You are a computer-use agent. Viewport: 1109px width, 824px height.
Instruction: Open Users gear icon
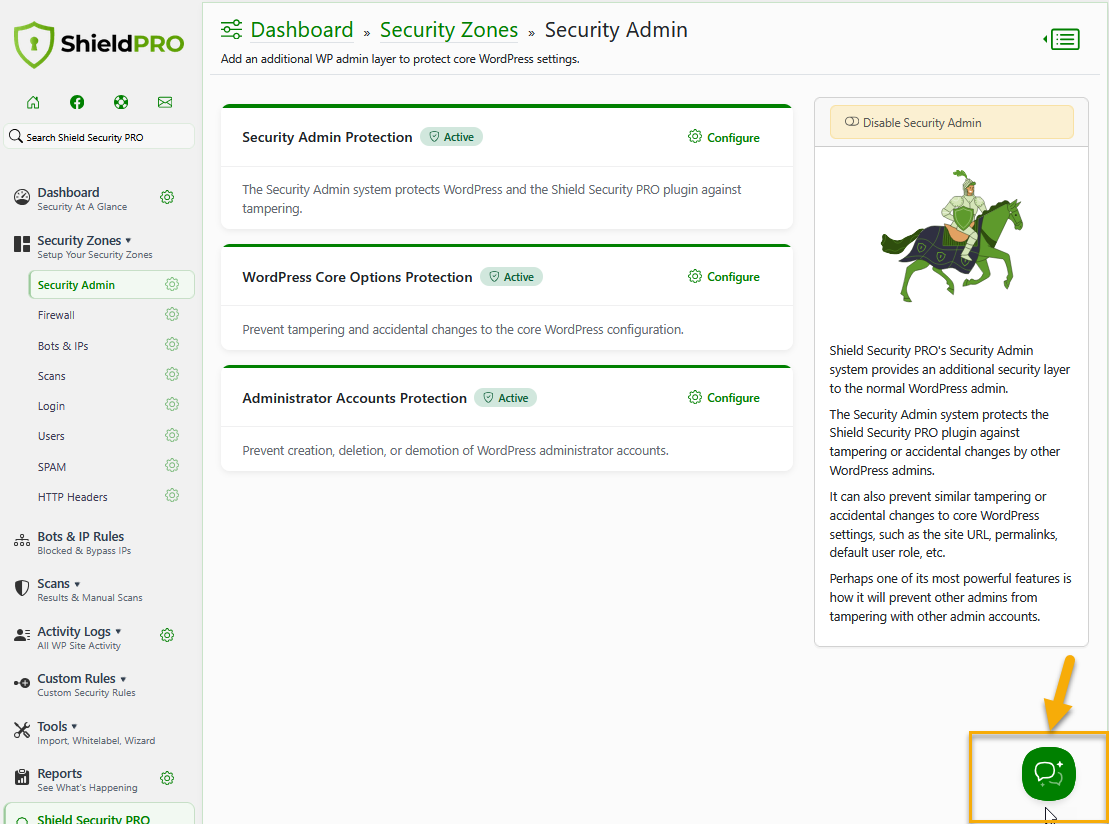click(172, 435)
